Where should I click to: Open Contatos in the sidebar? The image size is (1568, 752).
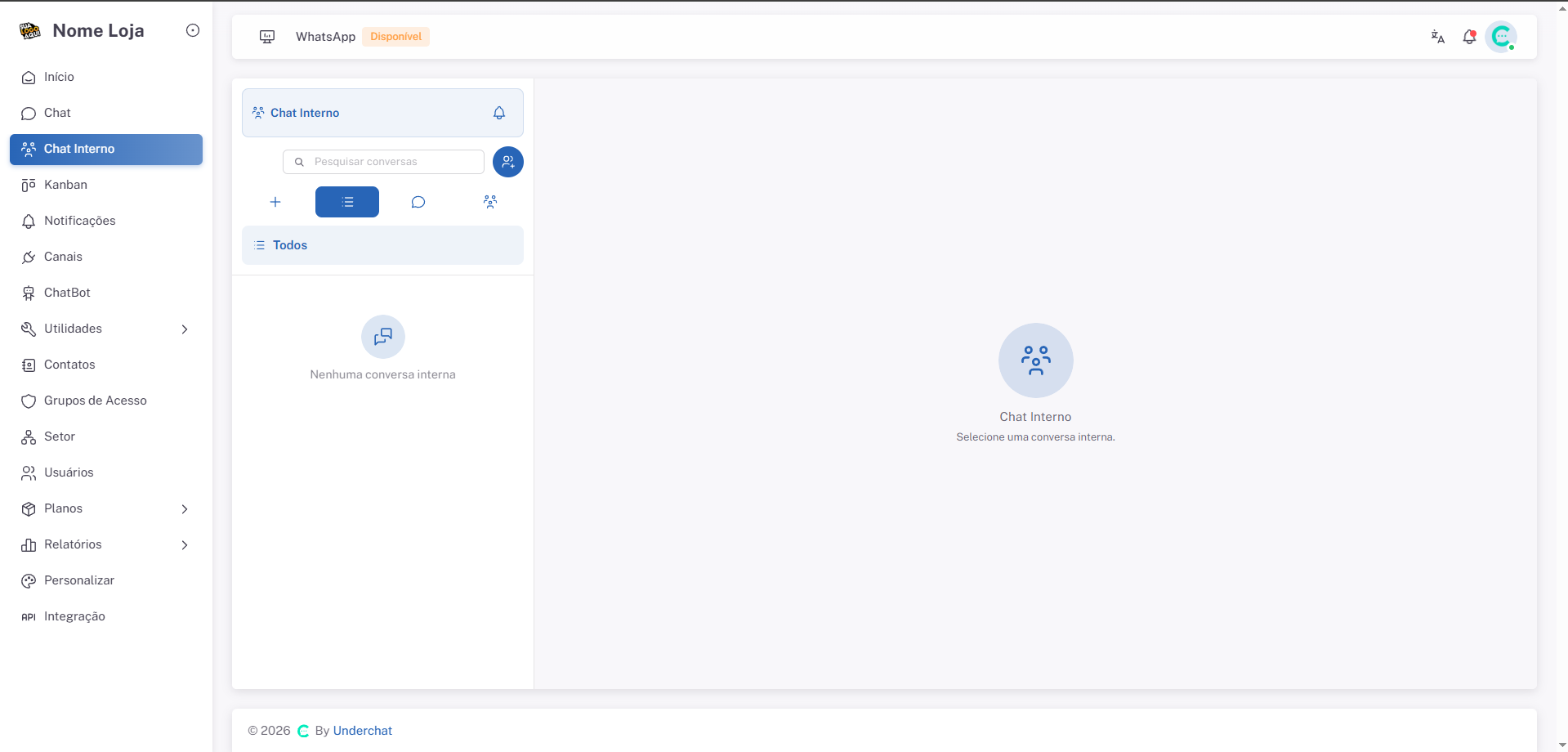click(106, 365)
